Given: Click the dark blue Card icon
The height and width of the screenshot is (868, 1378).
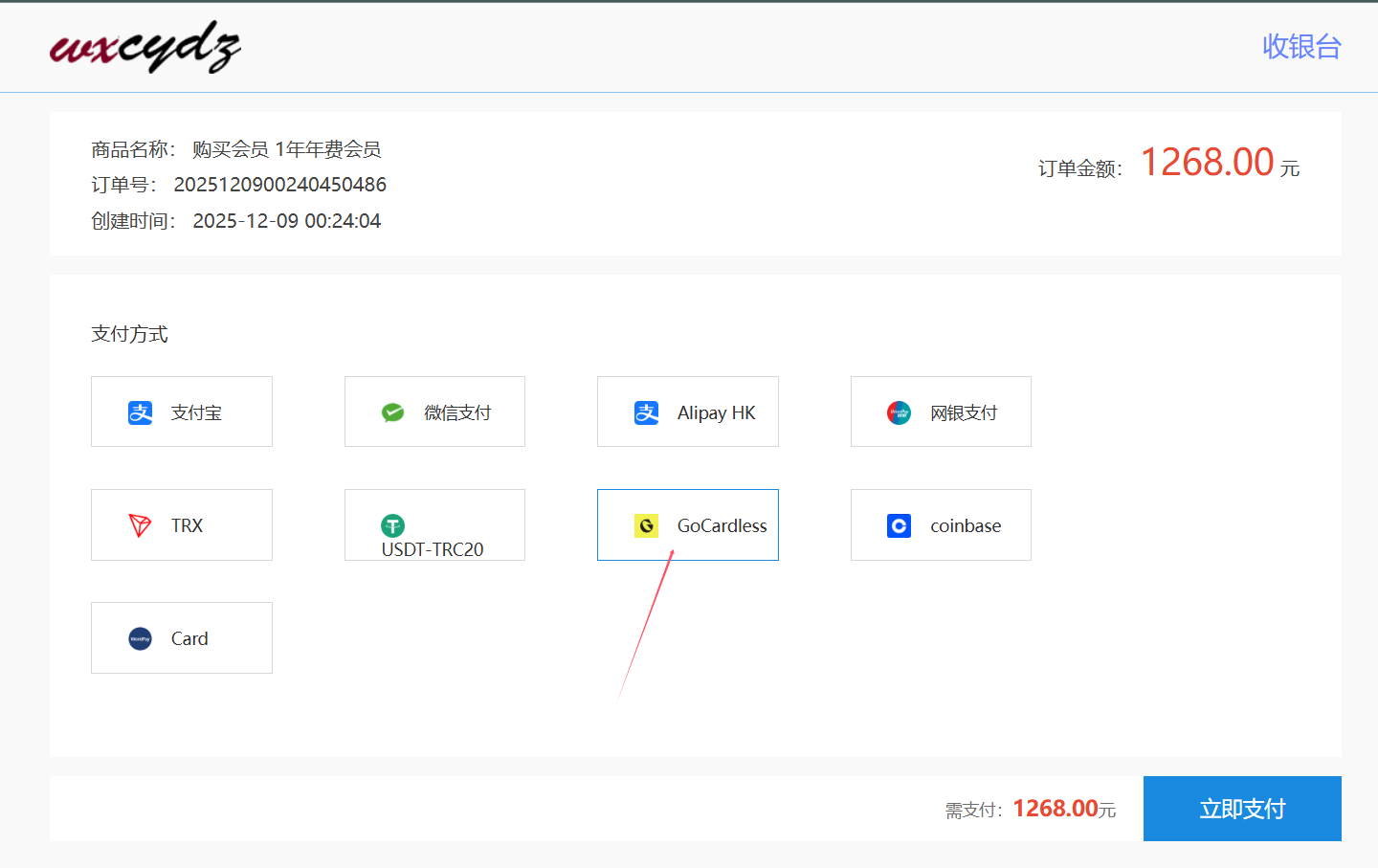Looking at the screenshot, I should click(141, 638).
